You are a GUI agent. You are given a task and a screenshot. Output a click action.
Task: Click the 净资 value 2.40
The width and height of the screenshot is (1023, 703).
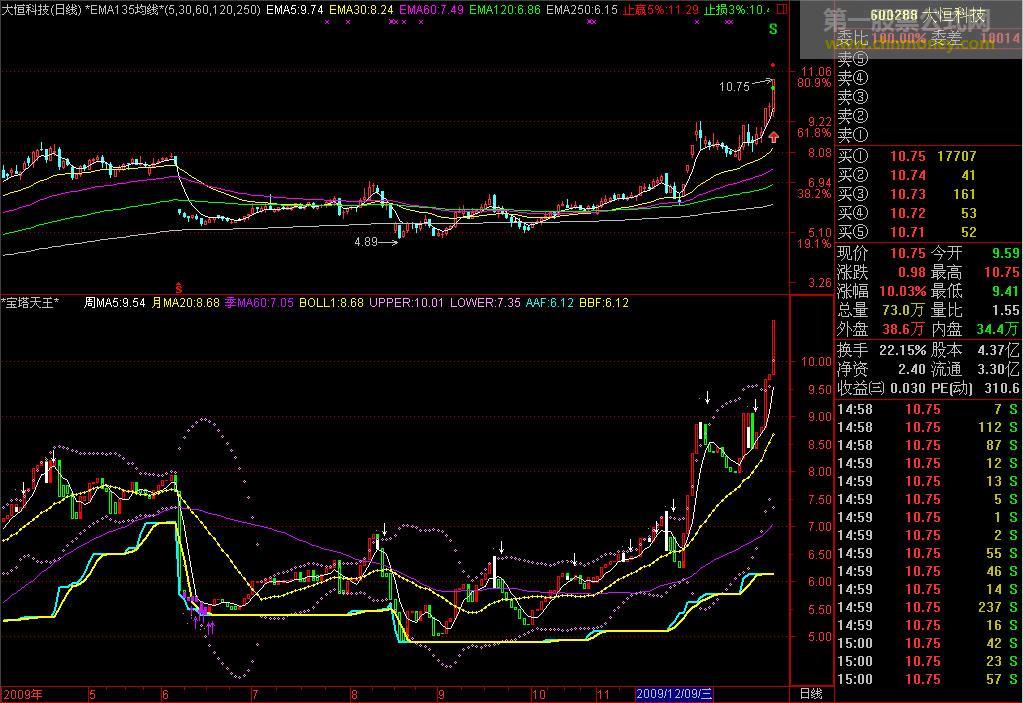coord(911,369)
